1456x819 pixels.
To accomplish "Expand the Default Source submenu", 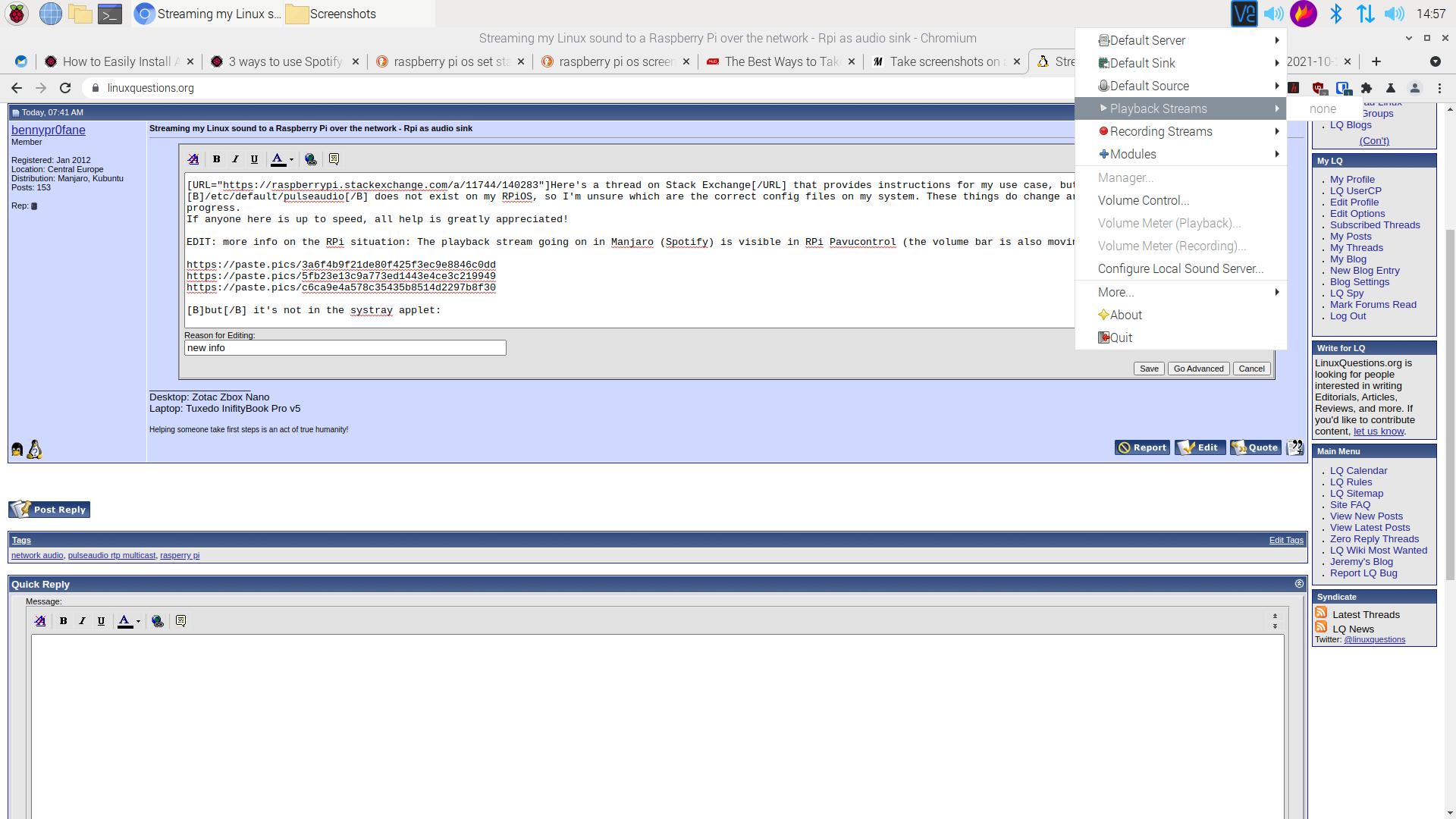I will tap(1181, 86).
